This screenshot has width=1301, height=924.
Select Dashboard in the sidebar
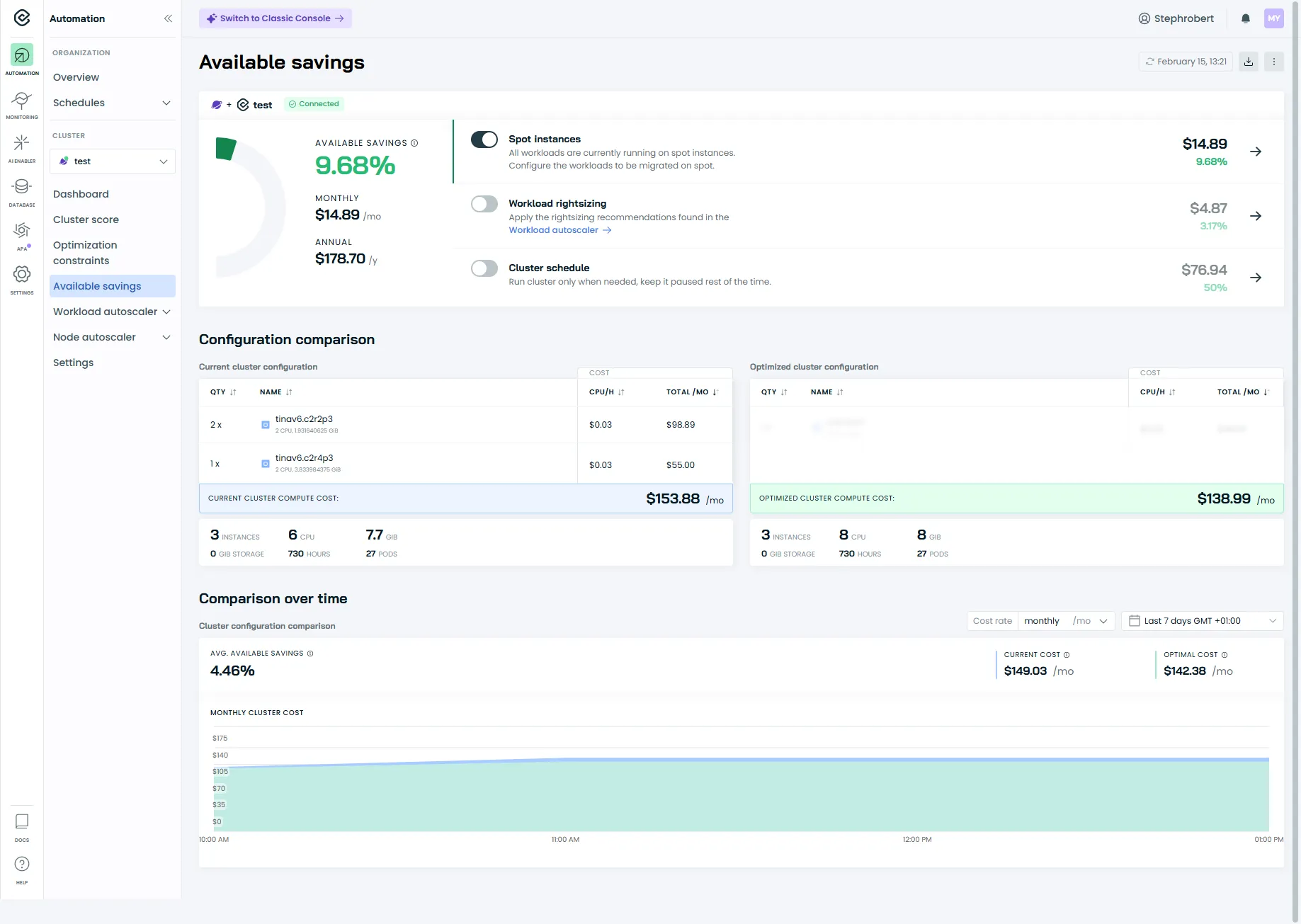(81, 194)
